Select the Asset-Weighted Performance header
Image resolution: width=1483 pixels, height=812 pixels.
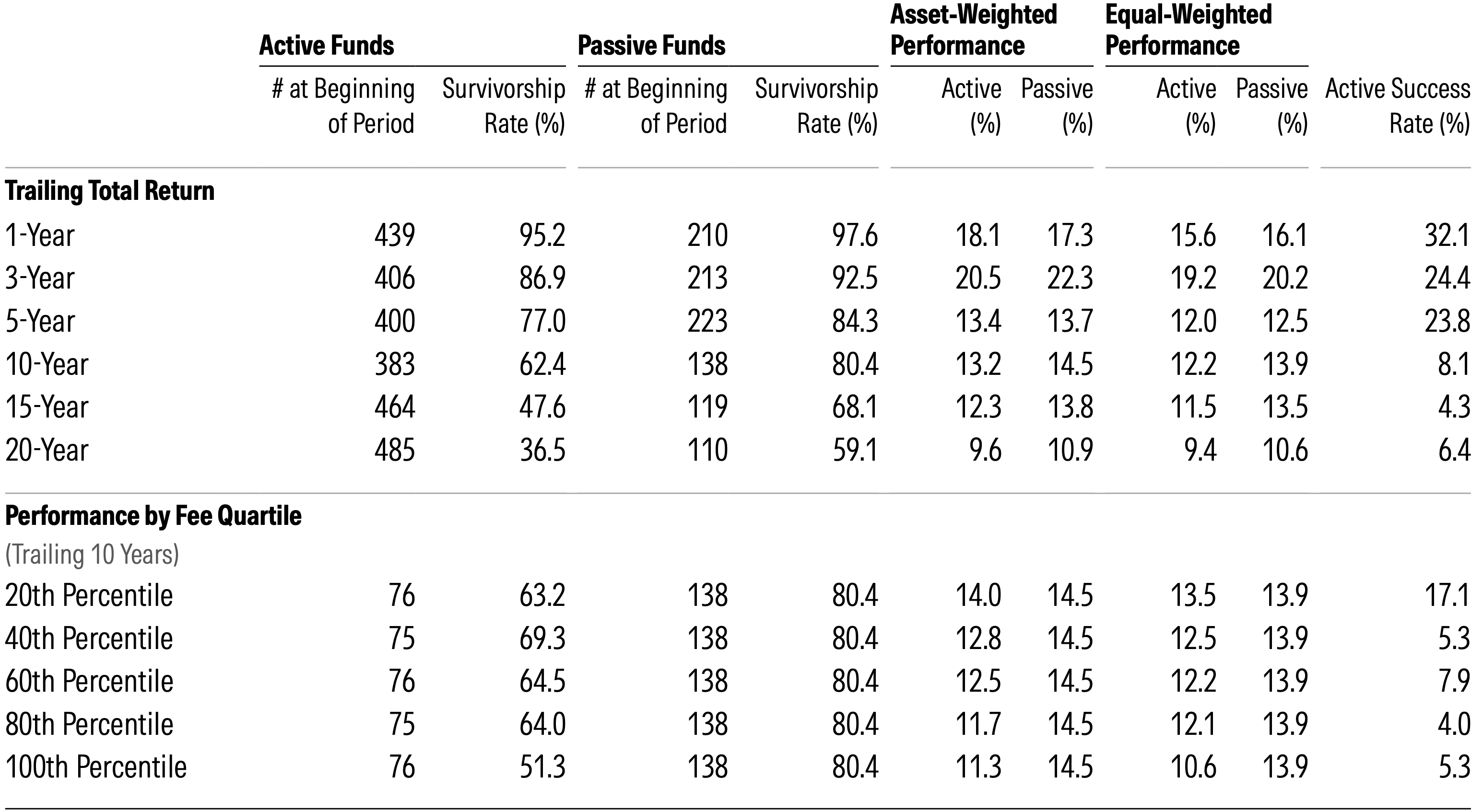click(974, 30)
